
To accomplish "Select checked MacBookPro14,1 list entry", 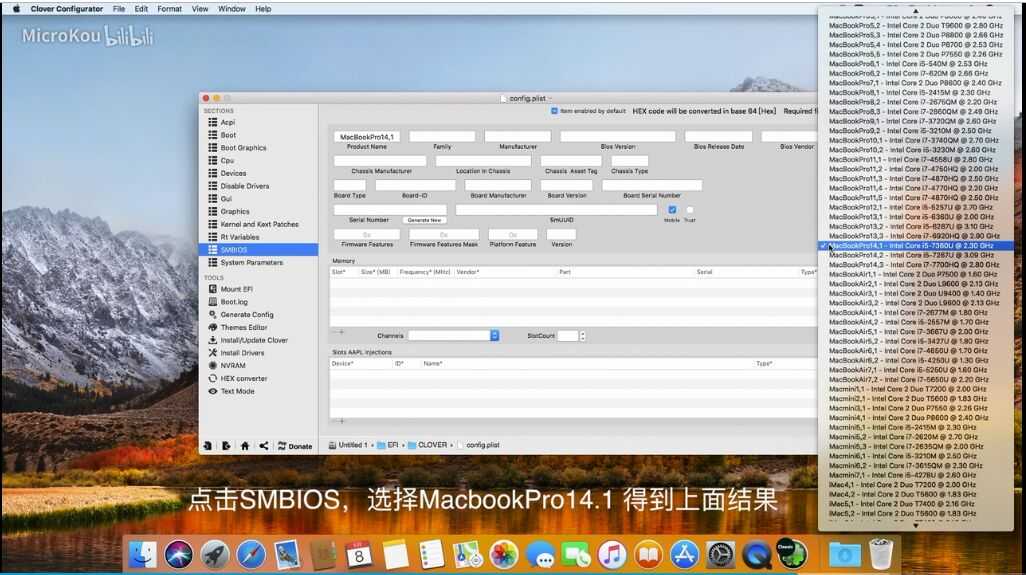I will [x=916, y=246].
